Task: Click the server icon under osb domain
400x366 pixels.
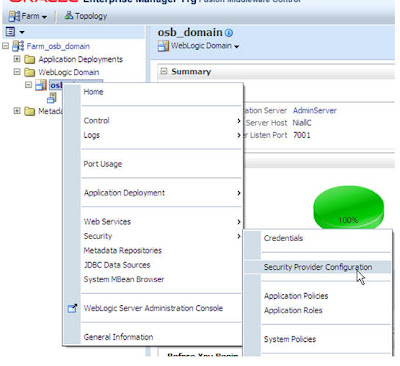Action: [x=52, y=98]
